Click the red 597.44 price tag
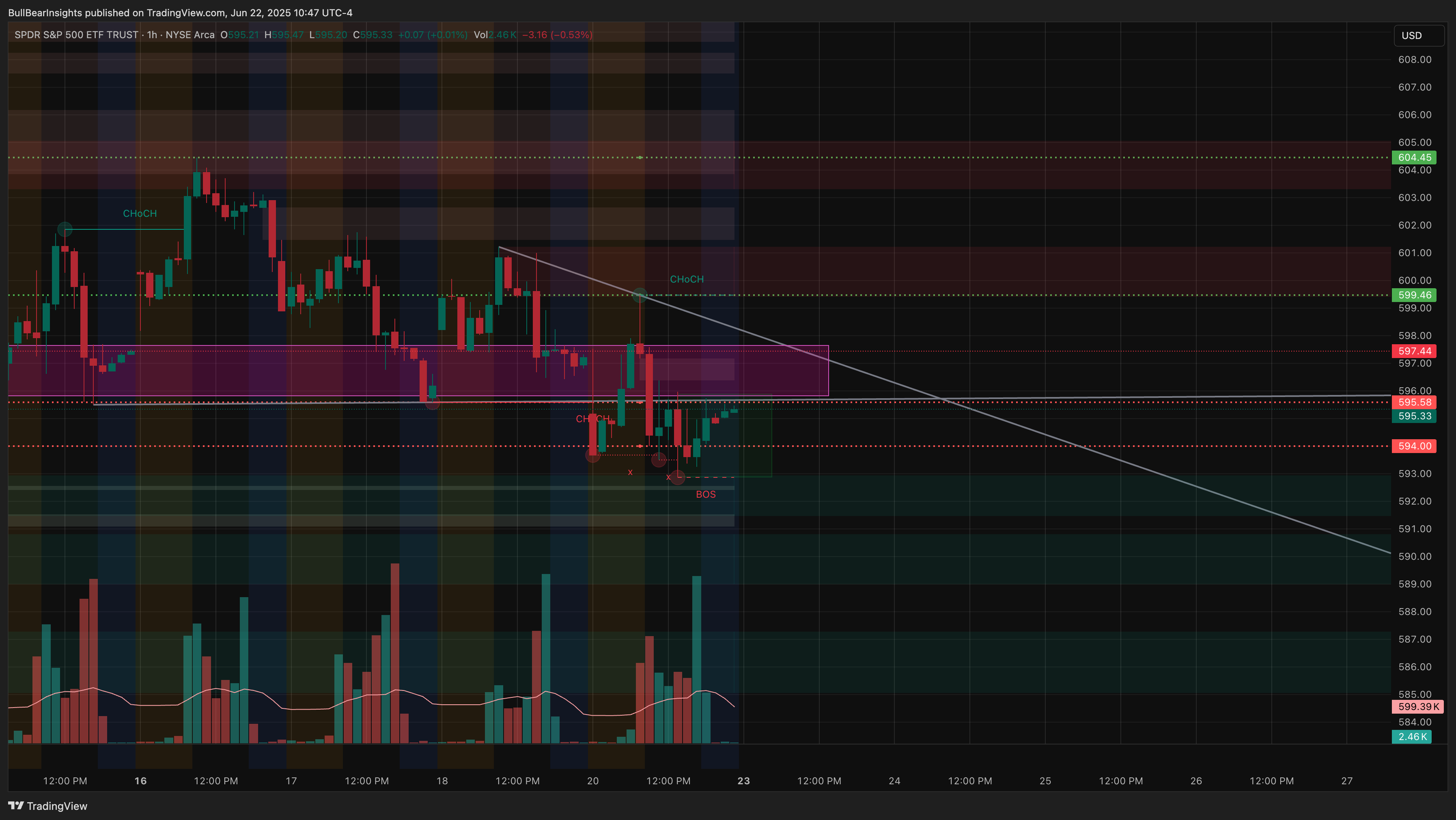Image resolution: width=1456 pixels, height=820 pixels. 1414,351
